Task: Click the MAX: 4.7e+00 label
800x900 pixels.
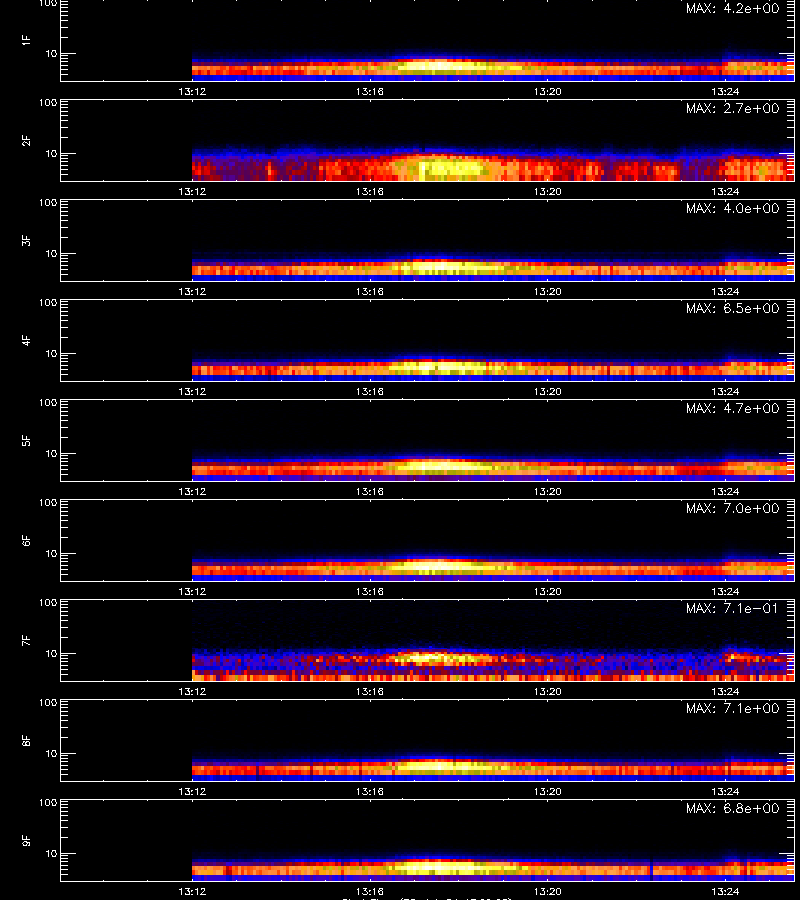Action: coord(733,408)
